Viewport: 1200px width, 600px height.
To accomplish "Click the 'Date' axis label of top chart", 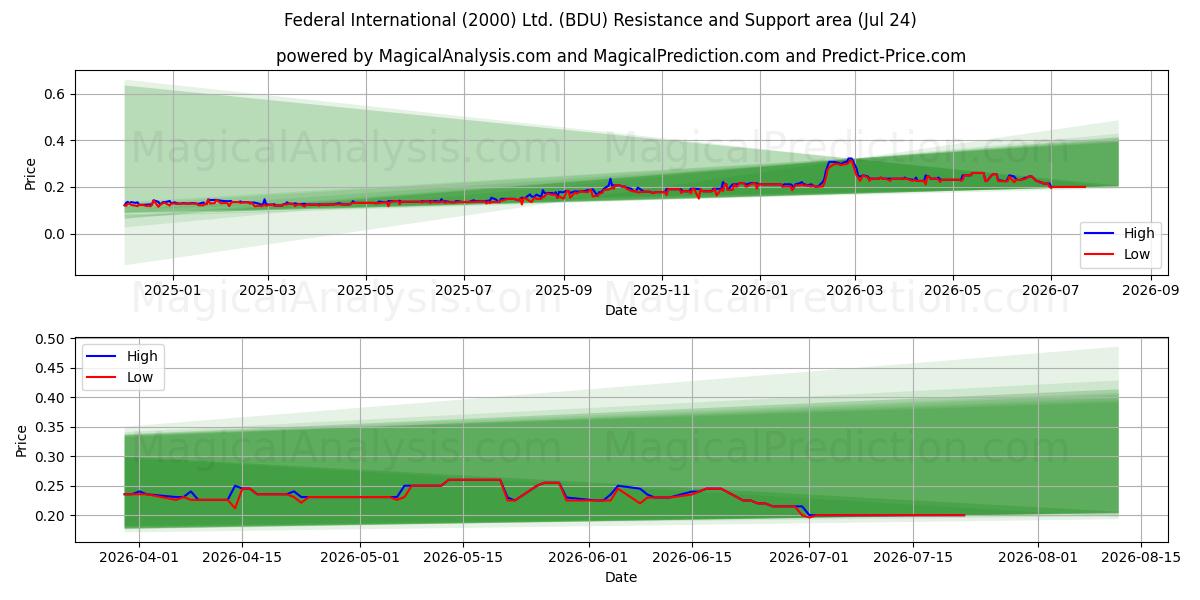I will point(621,311).
